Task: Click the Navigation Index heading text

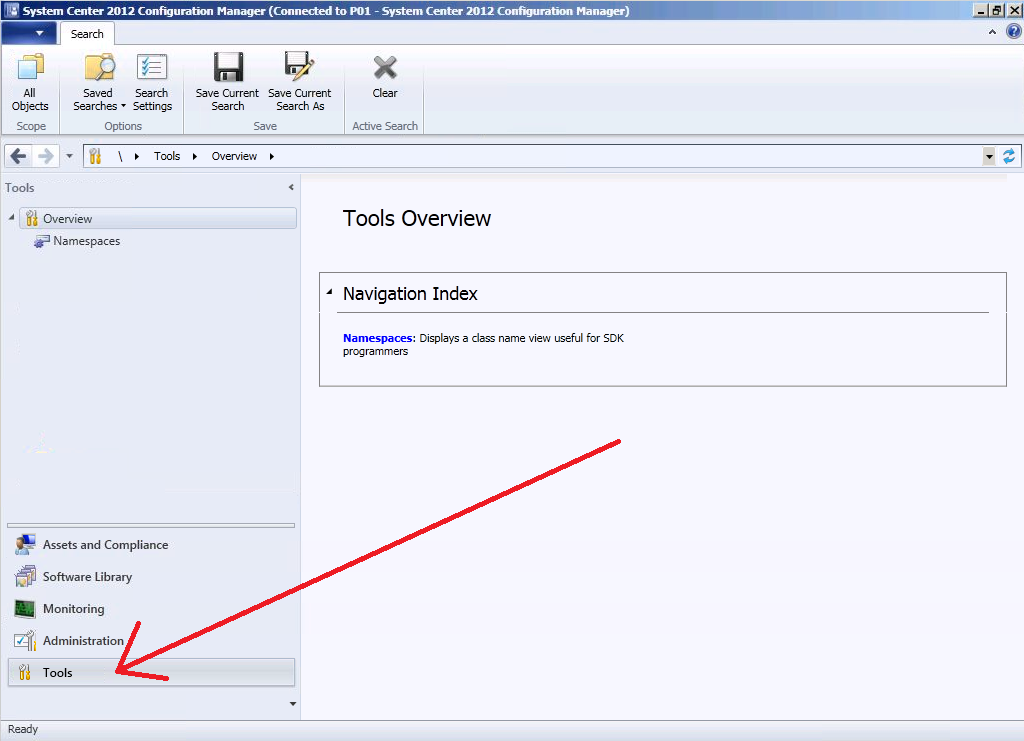Action: point(410,294)
